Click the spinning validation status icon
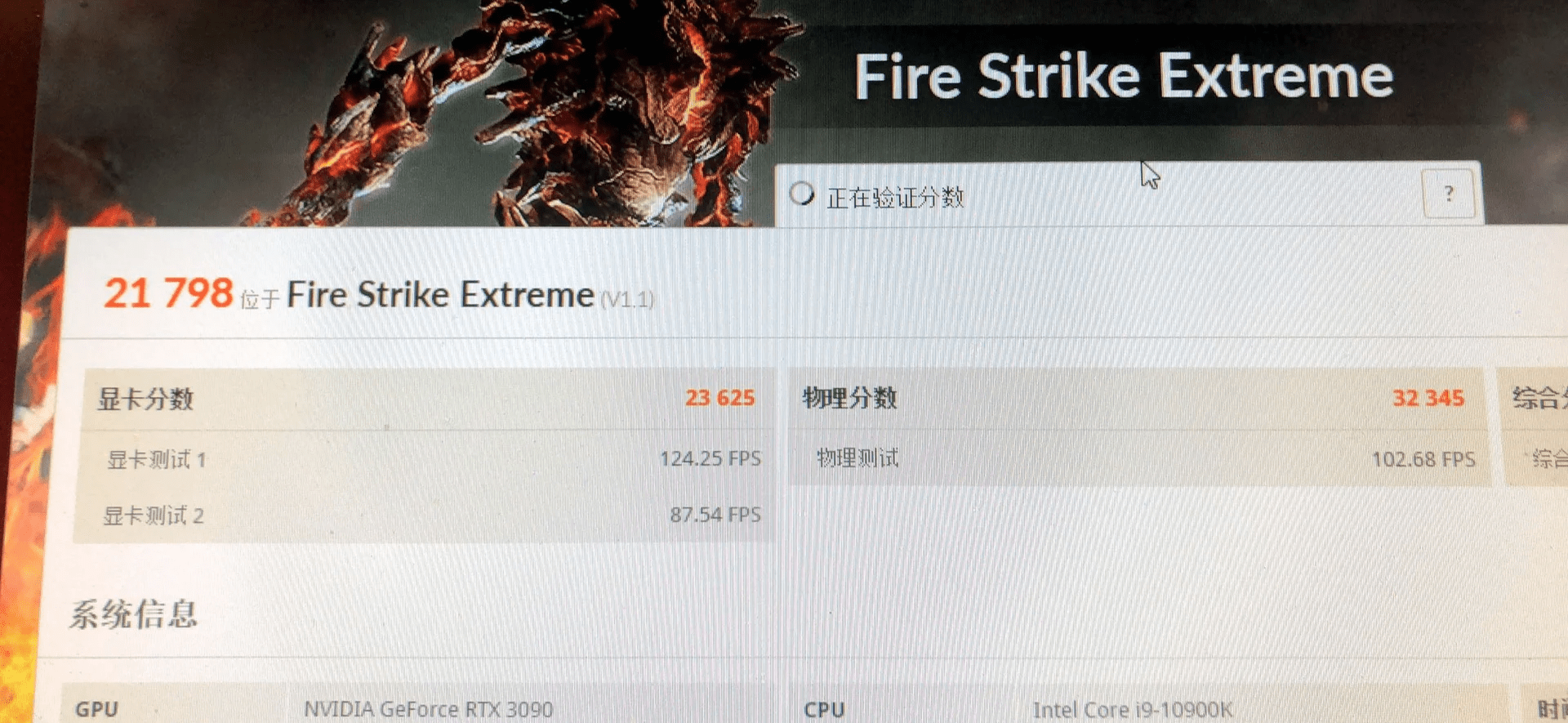The width and height of the screenshot is (1568, 723). 802,194
